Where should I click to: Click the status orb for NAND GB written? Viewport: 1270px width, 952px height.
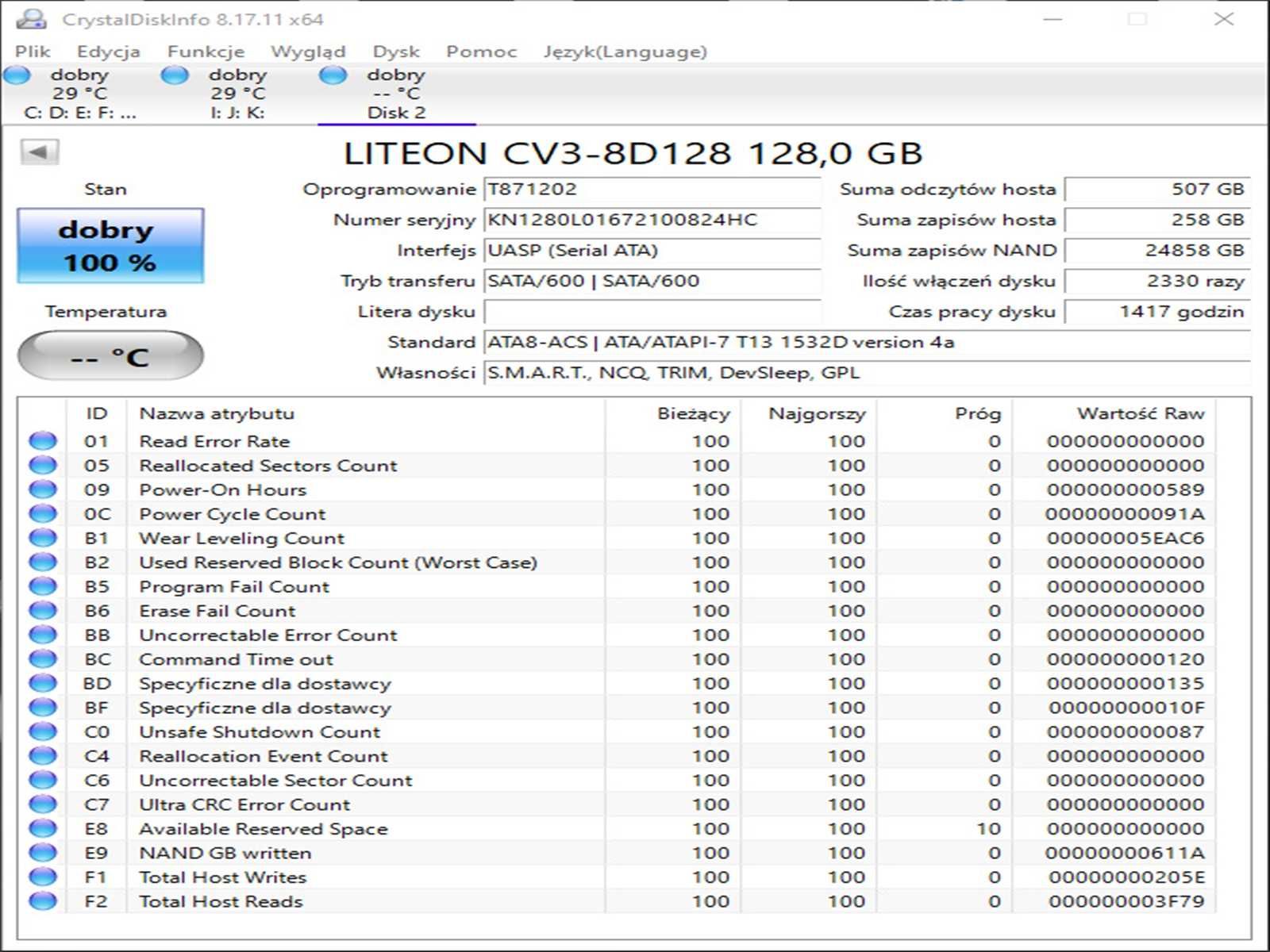[43, 852]
